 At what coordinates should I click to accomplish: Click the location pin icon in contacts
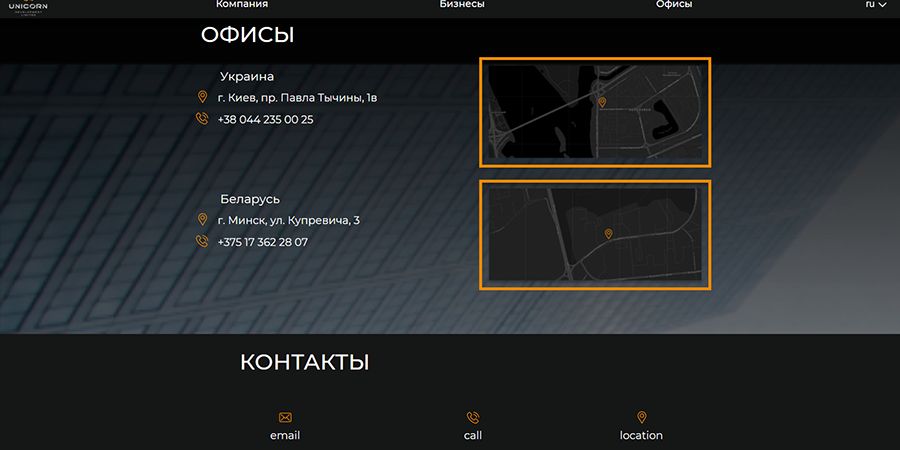pos(642,417)
